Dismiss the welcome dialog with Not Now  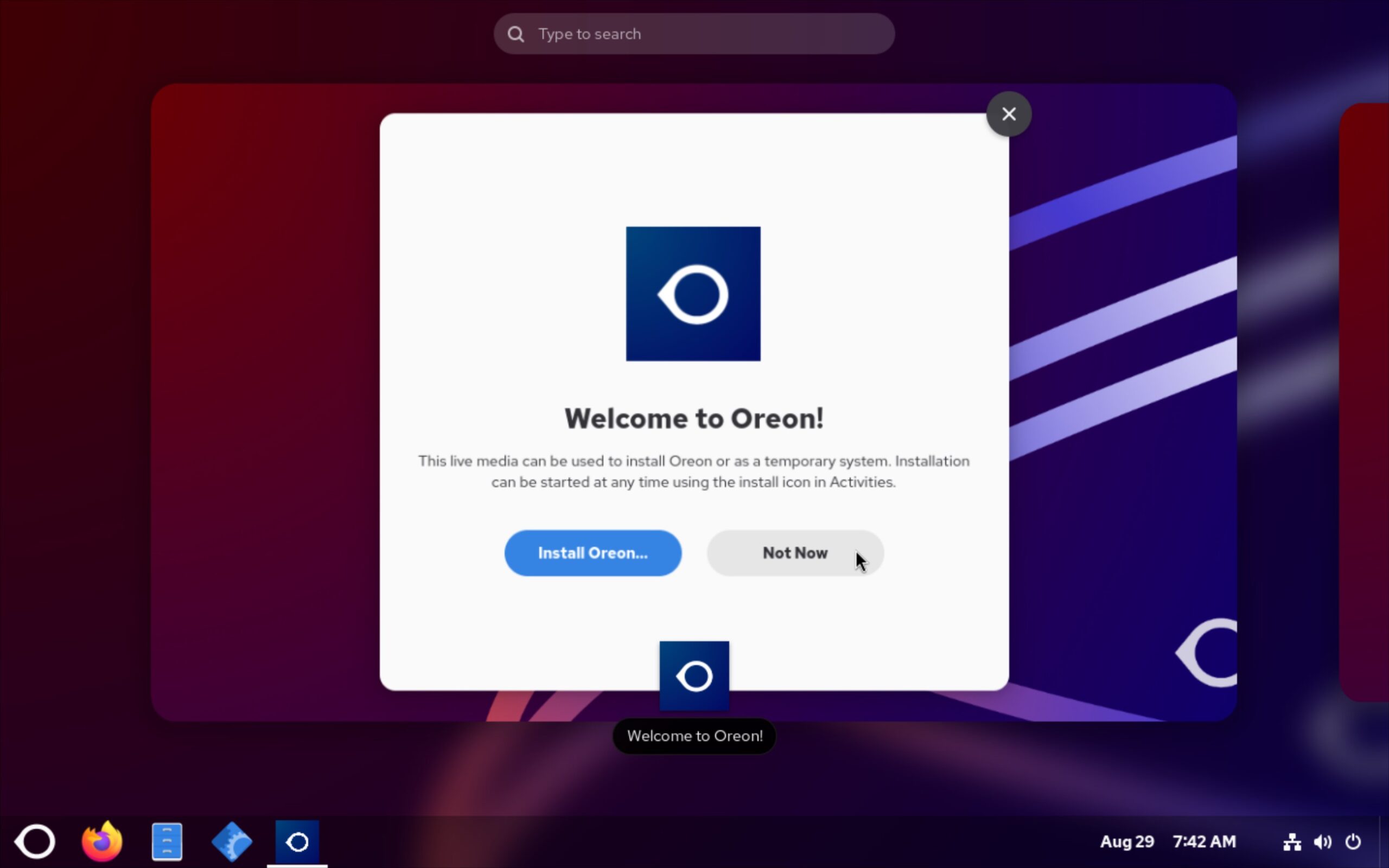click(x=795, y=553)
